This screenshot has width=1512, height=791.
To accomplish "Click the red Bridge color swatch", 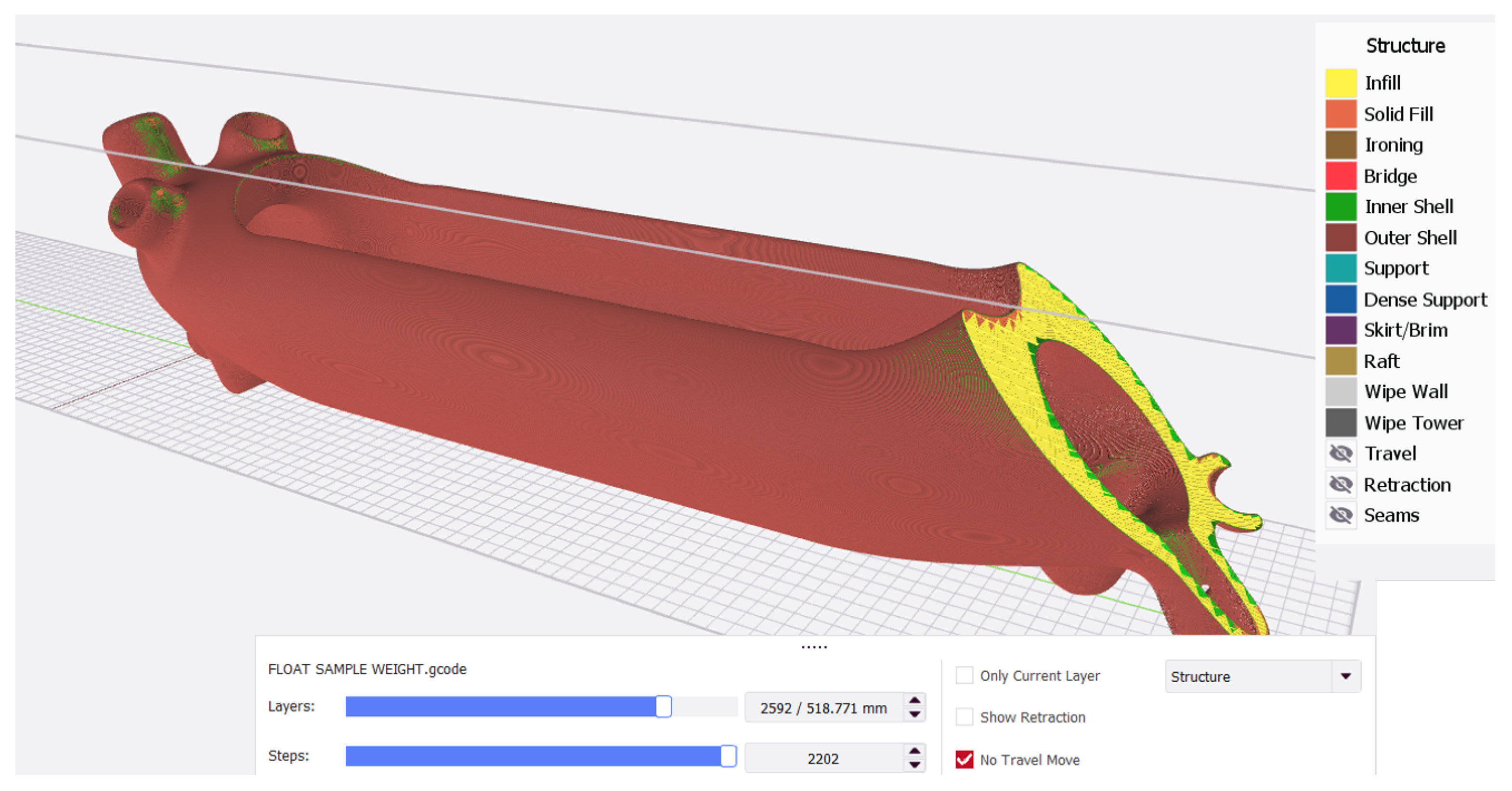I will pyautogui.click(x=1341, y=176).
